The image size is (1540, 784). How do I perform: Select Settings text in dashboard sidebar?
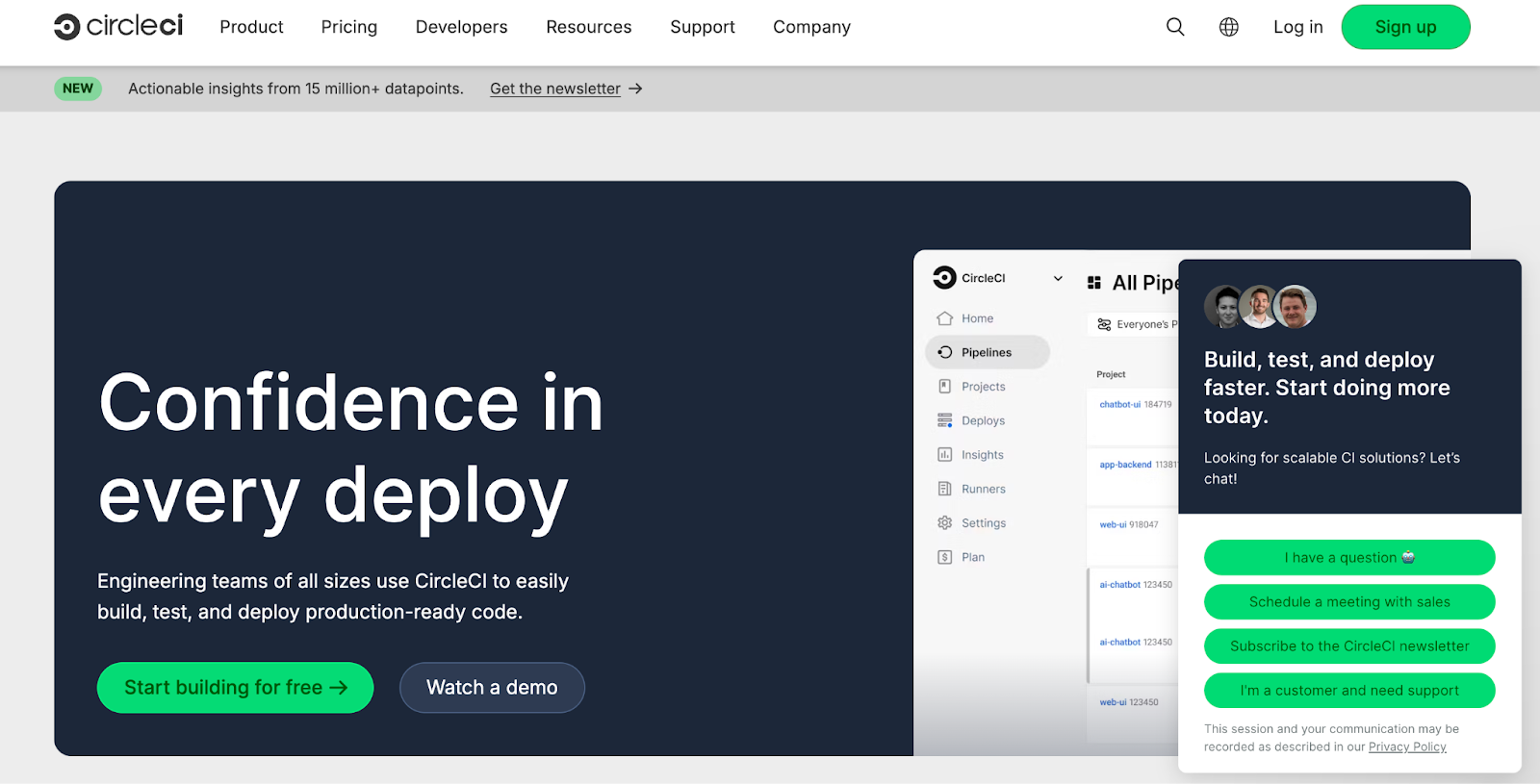(x=984, y=523)
